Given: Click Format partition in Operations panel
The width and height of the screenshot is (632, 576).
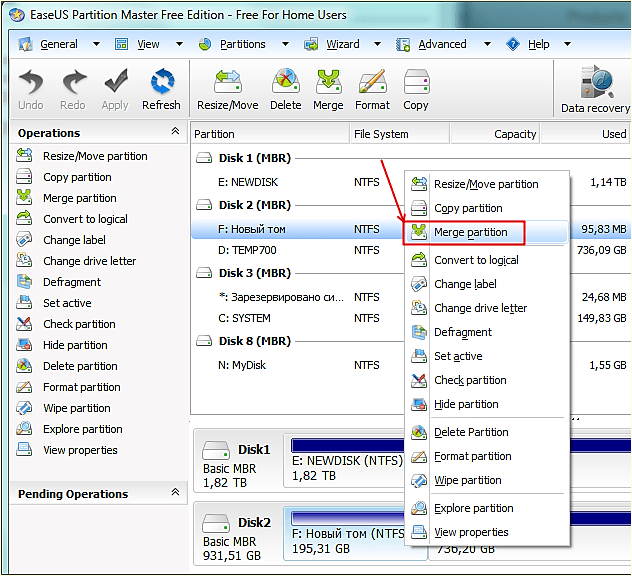Looking at the screenshot, I should (68, 387).
